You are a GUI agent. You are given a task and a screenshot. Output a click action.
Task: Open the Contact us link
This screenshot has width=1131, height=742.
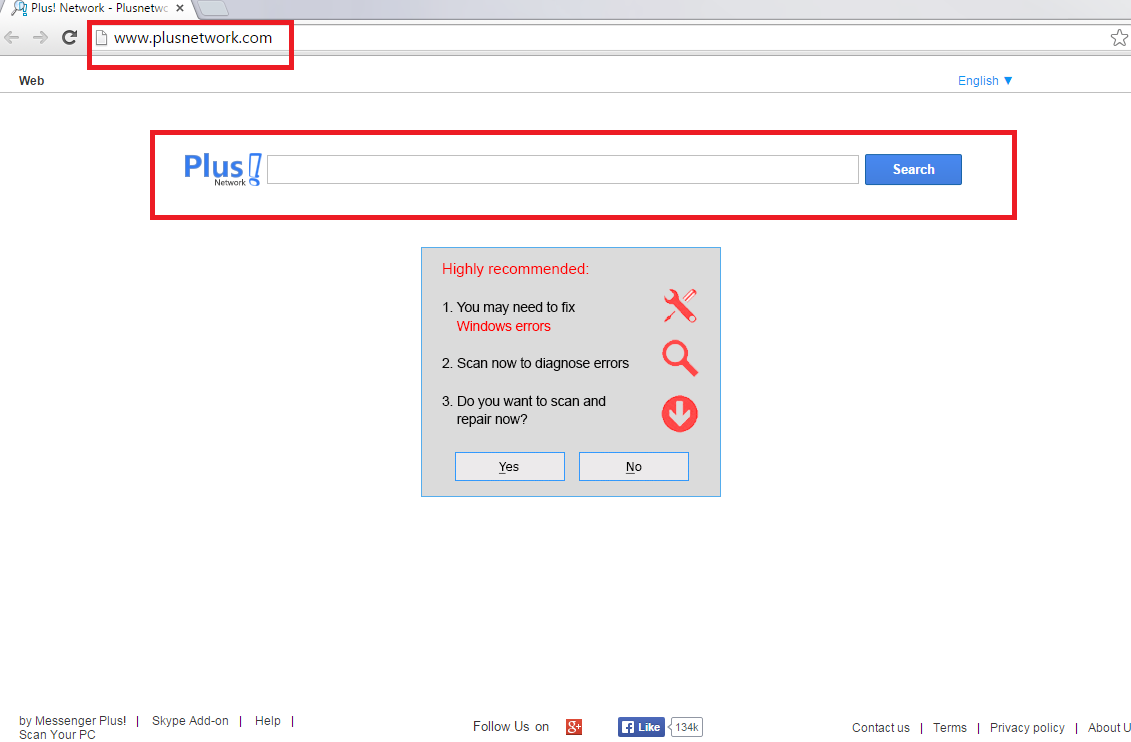point(881,728)
